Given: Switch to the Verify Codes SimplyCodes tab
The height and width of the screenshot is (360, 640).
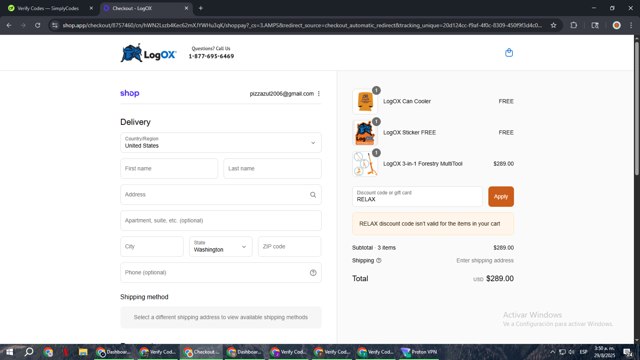Looking at the screenshot, I should [x=50, y=8].
